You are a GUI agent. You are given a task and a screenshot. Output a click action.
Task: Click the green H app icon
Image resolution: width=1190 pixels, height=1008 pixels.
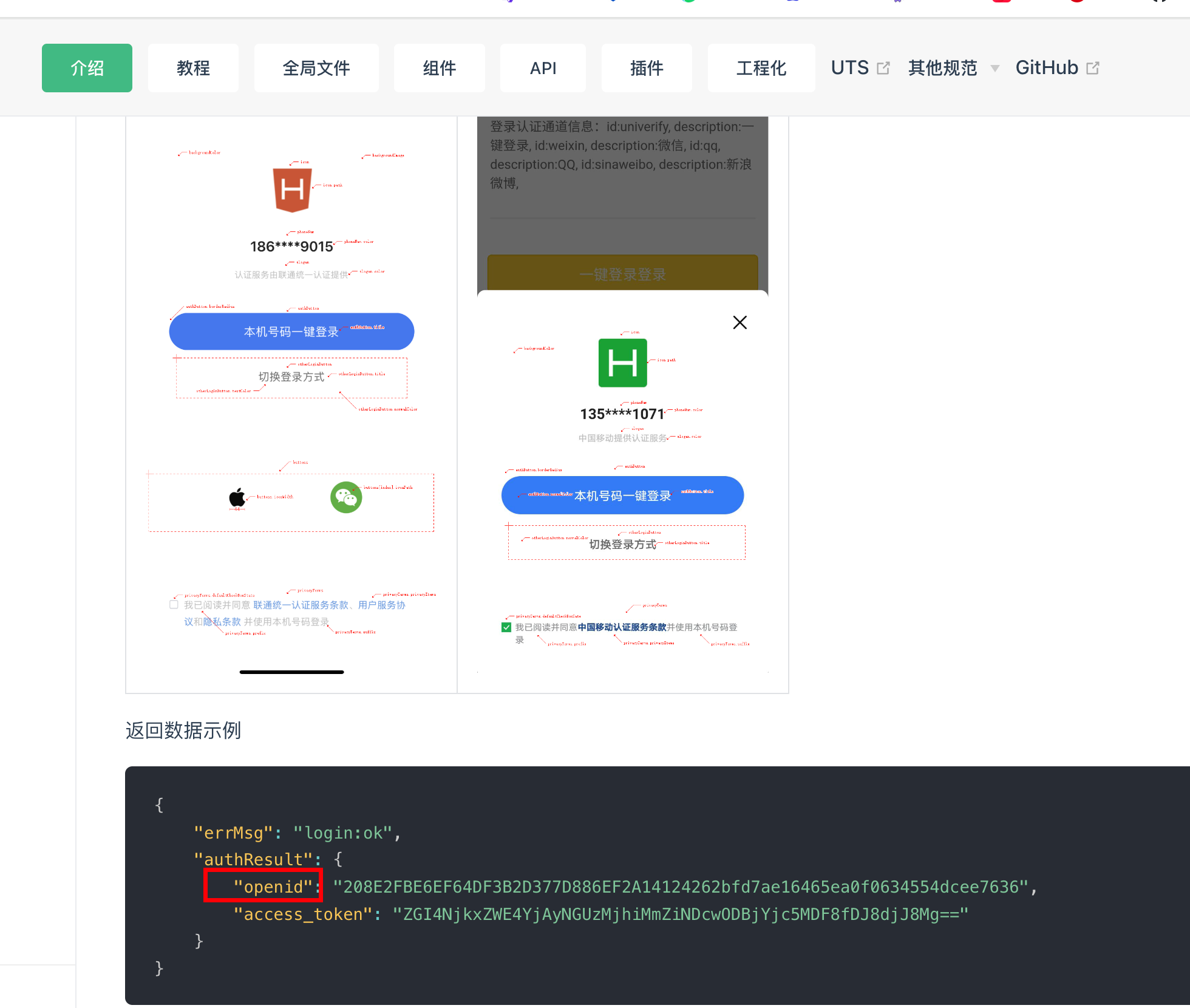(x=622, y=363)
